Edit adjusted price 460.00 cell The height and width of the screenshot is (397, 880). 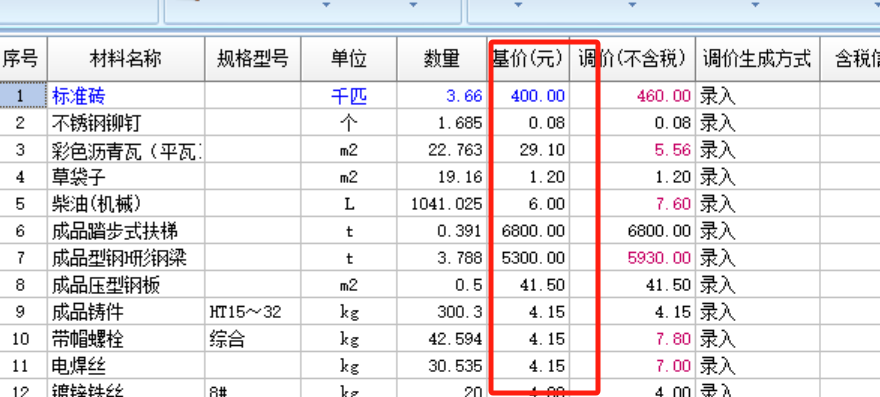tap(633, 95)
